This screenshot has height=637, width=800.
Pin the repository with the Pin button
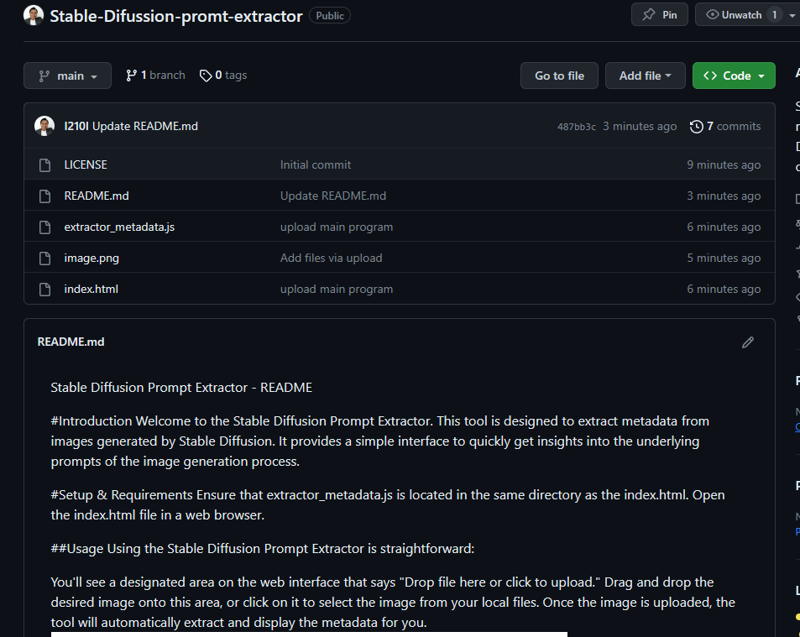click(x=659, y=15)
